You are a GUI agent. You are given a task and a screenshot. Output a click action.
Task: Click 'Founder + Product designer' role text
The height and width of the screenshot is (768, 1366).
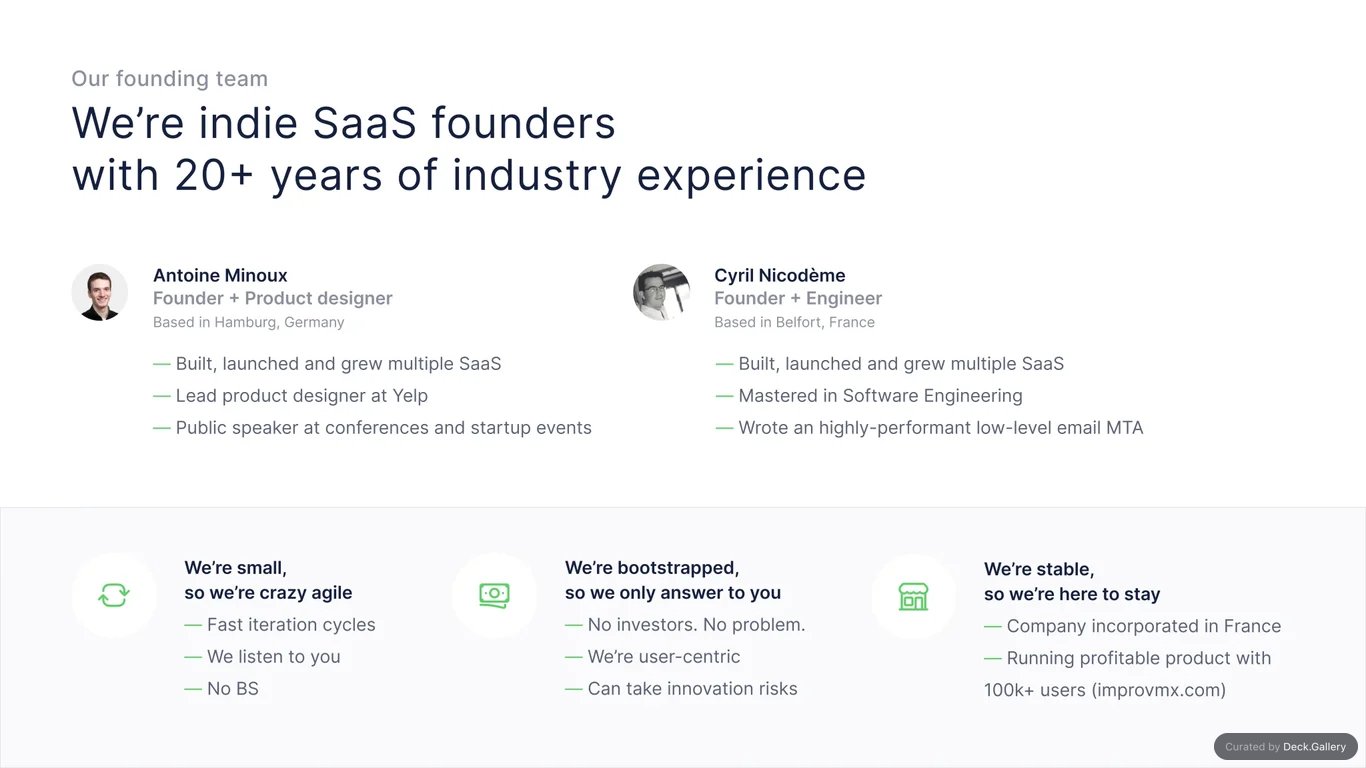[x=273, y=298]
